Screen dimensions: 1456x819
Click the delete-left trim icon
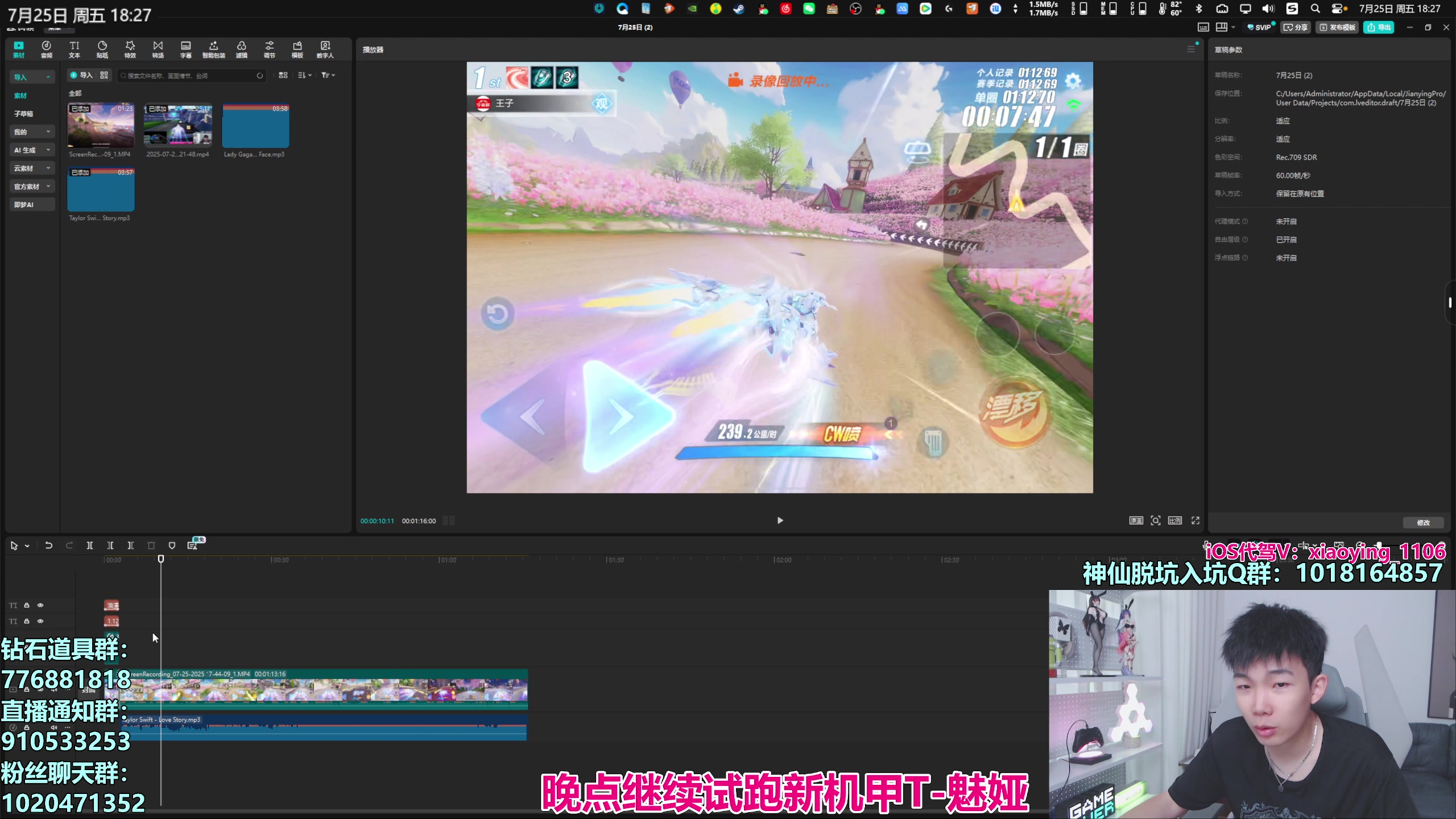coord(110,545)
